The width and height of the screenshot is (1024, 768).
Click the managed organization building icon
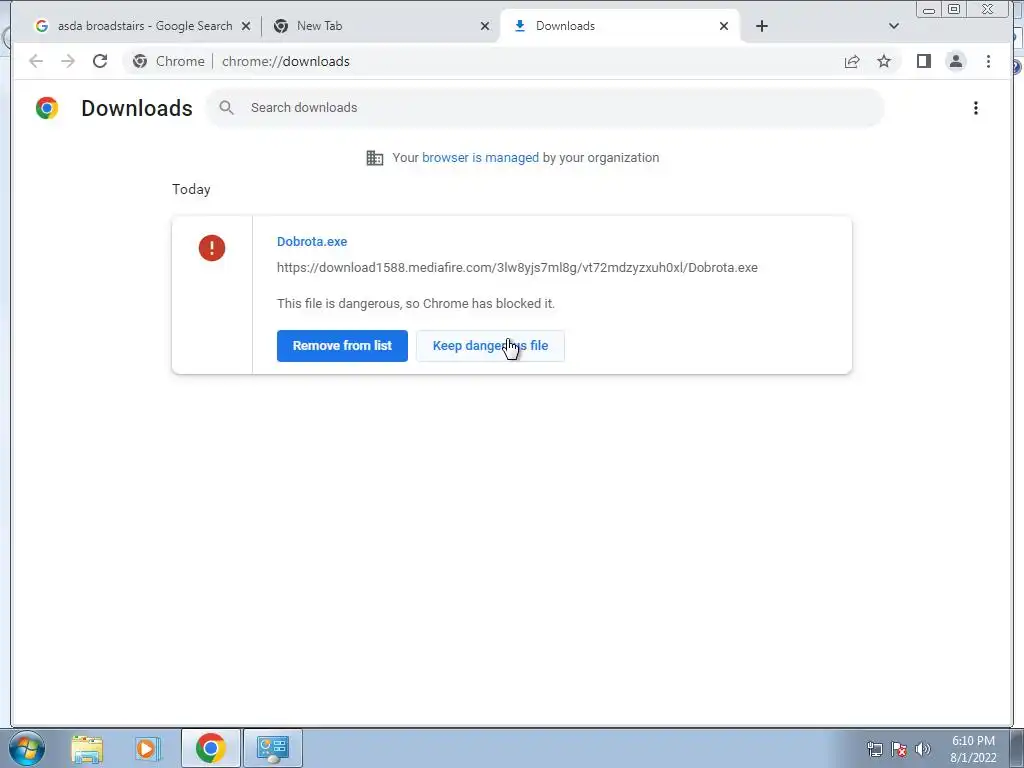tap(375, 157)
